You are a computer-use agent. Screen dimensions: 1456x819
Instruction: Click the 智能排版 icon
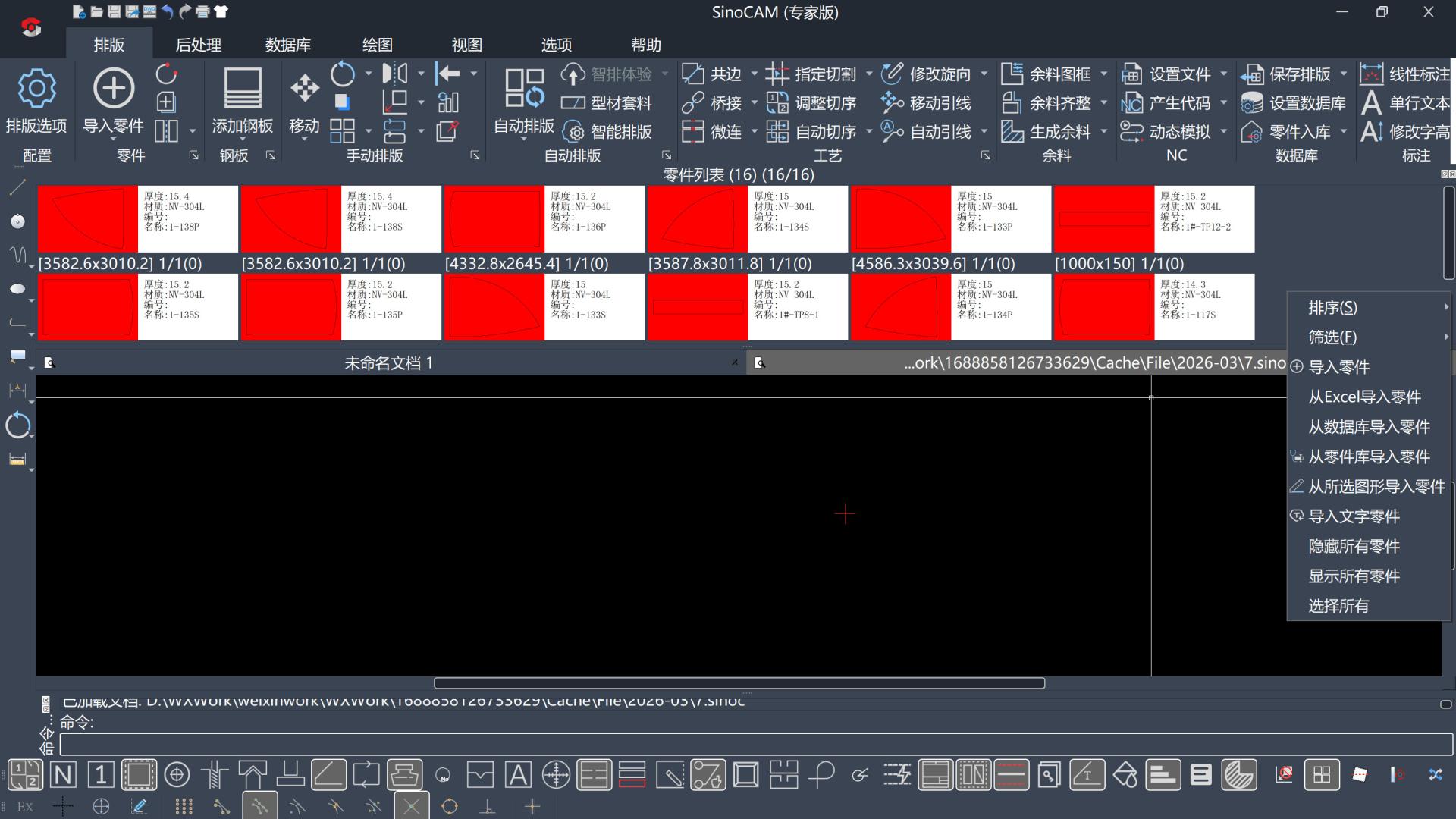(x=574, y=132)
